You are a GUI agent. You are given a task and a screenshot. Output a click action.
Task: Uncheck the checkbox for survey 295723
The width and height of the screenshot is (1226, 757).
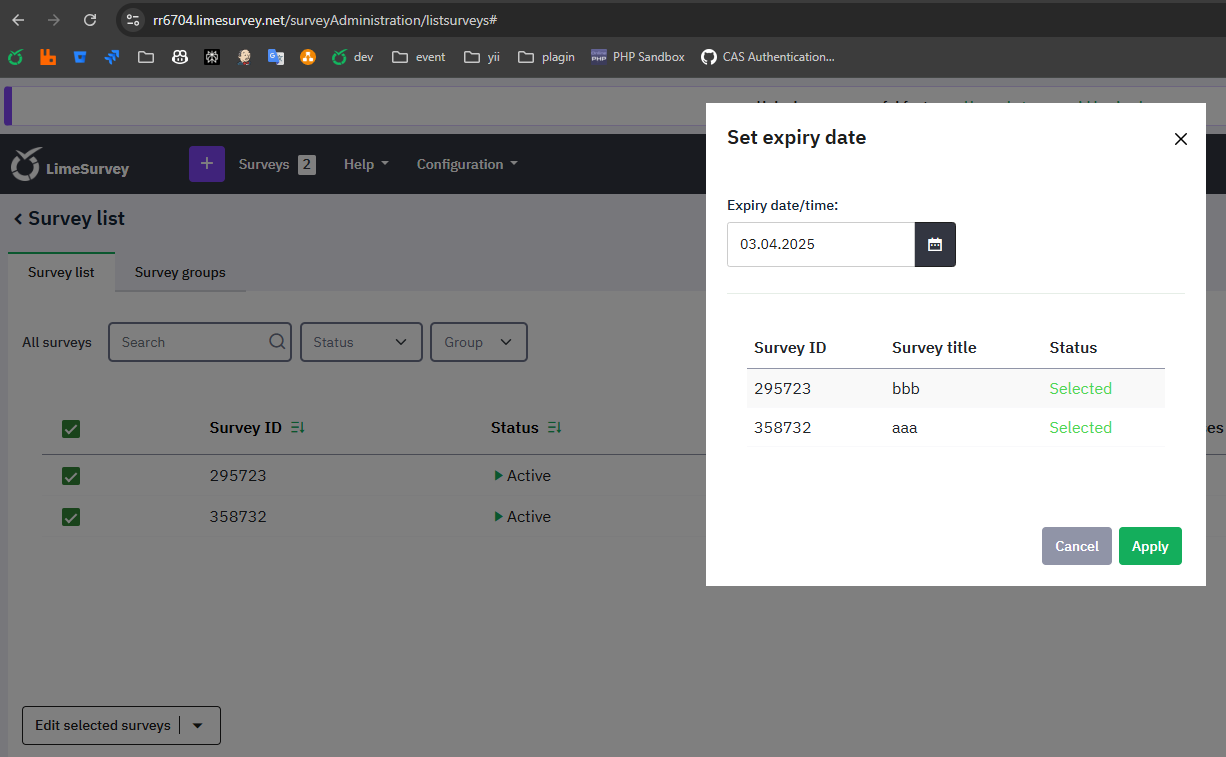pos(71,476)
